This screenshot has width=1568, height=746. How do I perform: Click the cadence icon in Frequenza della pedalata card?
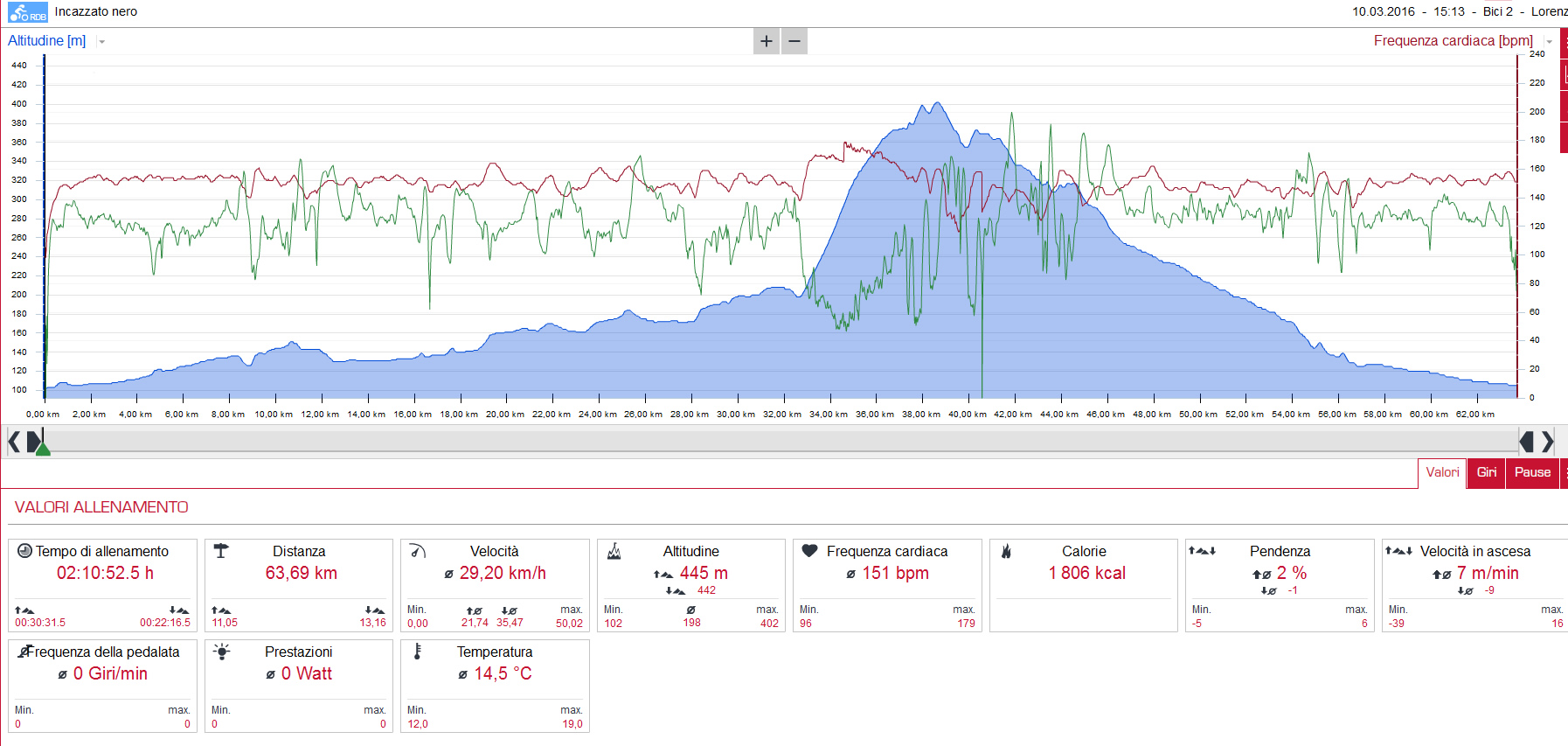pos(25,652)
